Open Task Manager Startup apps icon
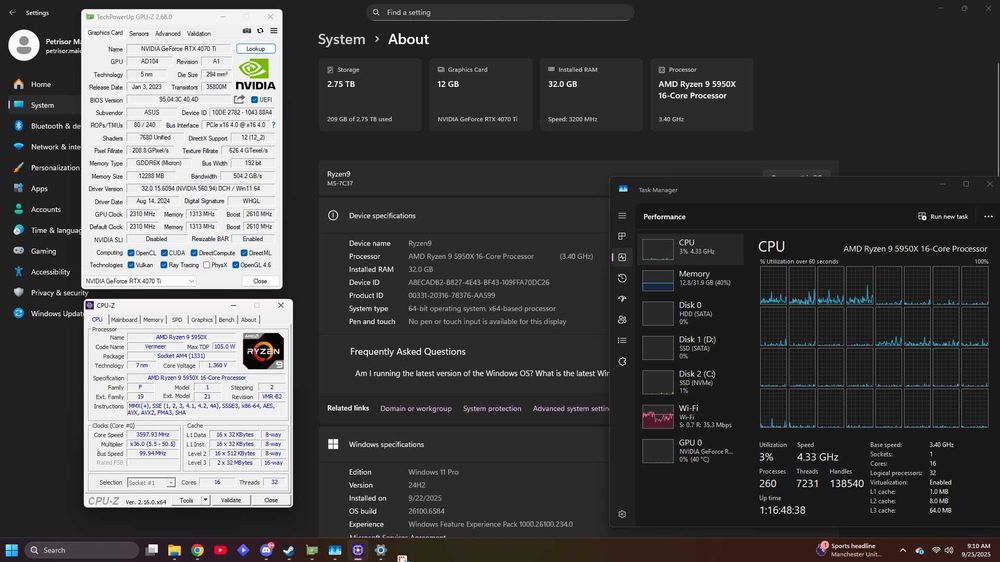1000x562 pixels. (x=622, y=299)
